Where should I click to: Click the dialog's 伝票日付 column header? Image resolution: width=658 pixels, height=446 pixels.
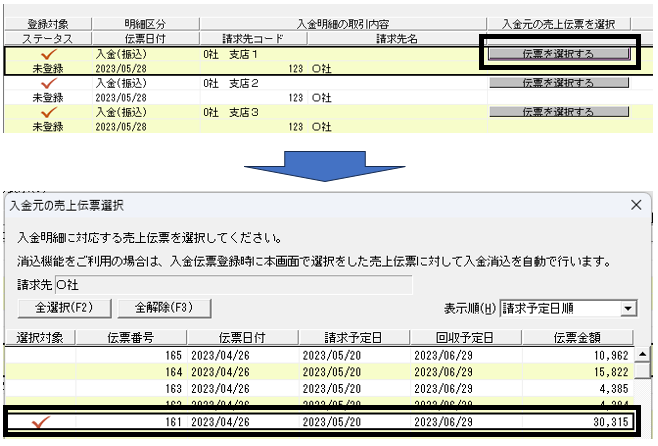point(242,337)
